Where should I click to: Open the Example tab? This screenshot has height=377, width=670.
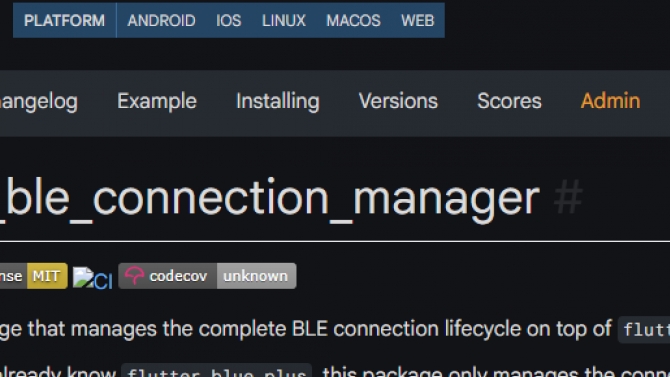(x=157, y=102)
